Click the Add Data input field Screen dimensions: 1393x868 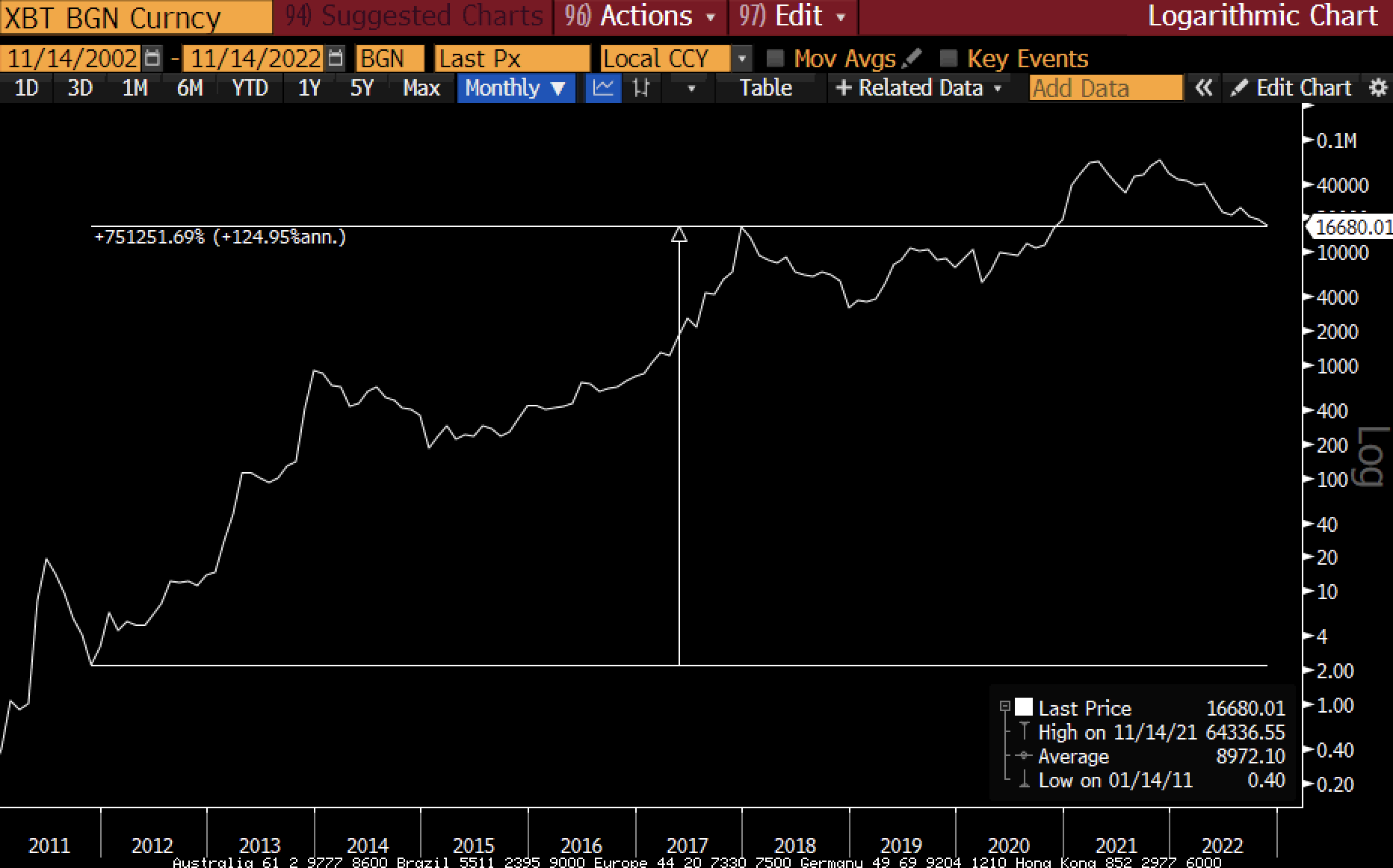(x=1106, y=88)
